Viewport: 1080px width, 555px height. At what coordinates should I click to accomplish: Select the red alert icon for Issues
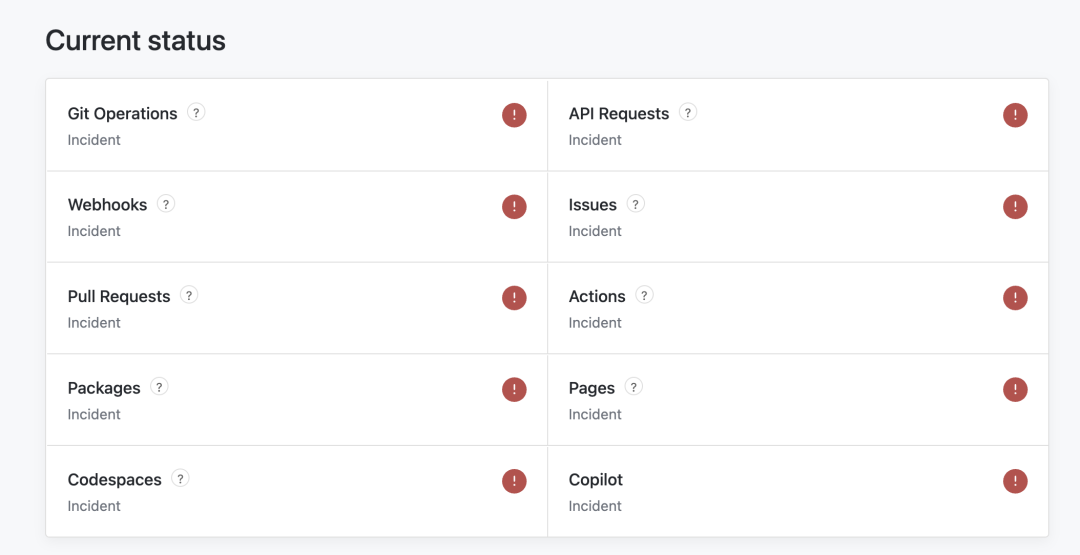(x=1015, y=207)
